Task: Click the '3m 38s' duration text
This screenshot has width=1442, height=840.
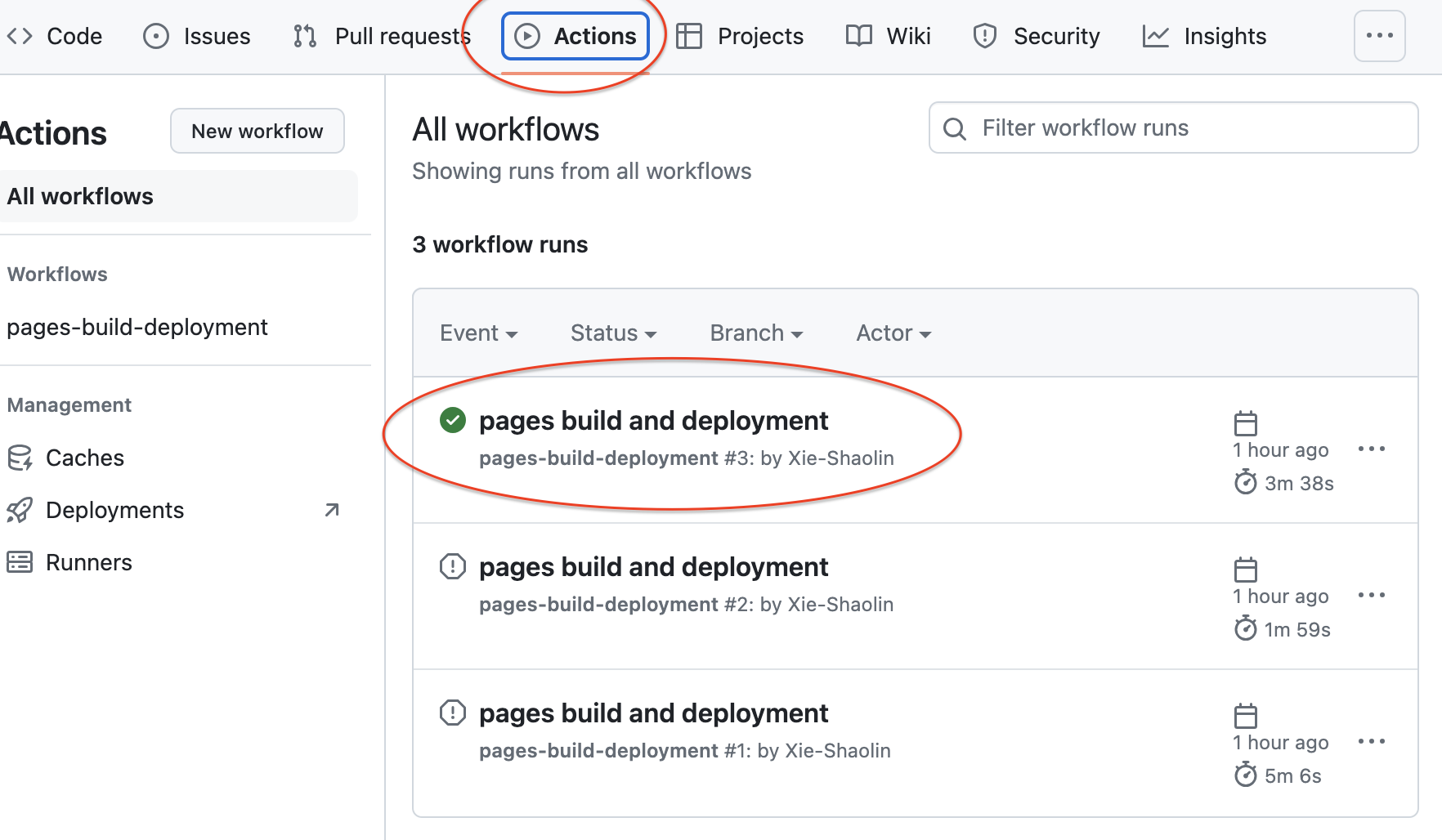Action: [x=1300, y=483]
